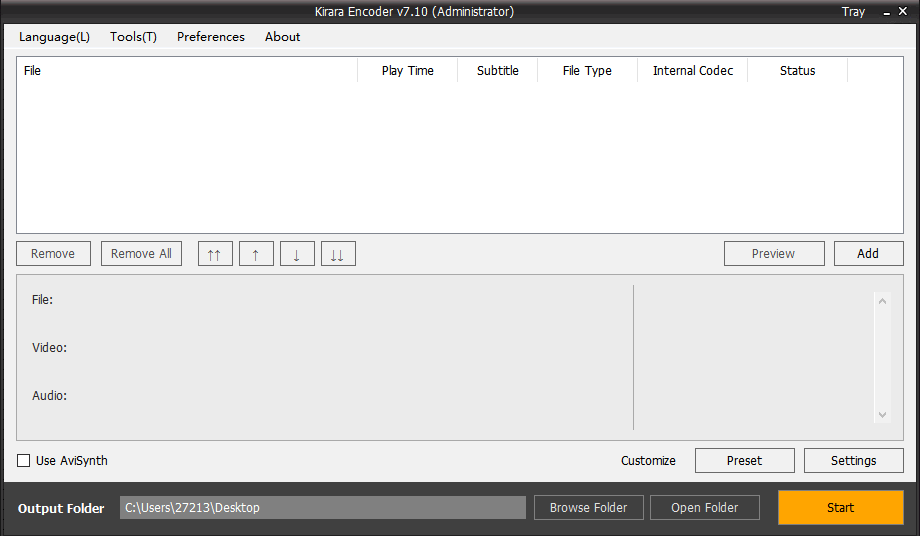Open the About menu
The image size is (922, 536).
click(282, 36)
